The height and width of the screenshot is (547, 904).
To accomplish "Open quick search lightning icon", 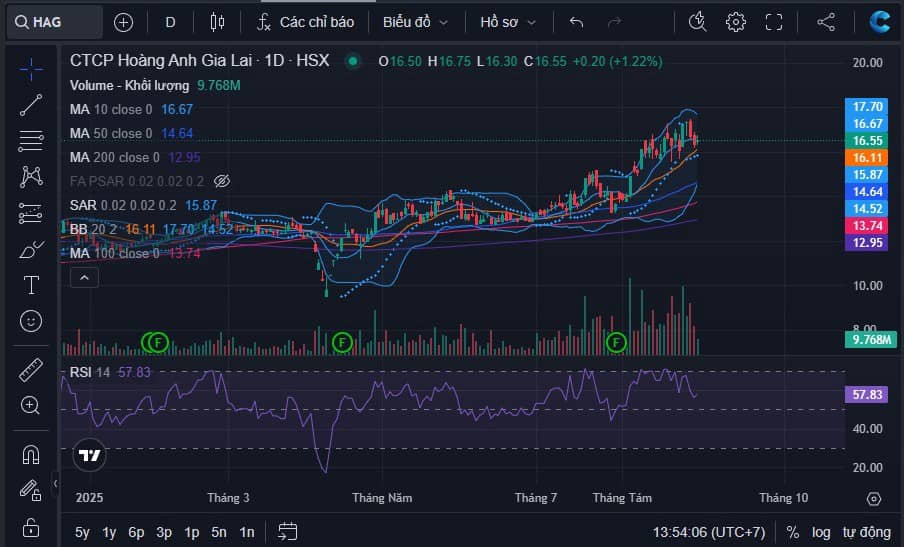I will pos(698,22).
